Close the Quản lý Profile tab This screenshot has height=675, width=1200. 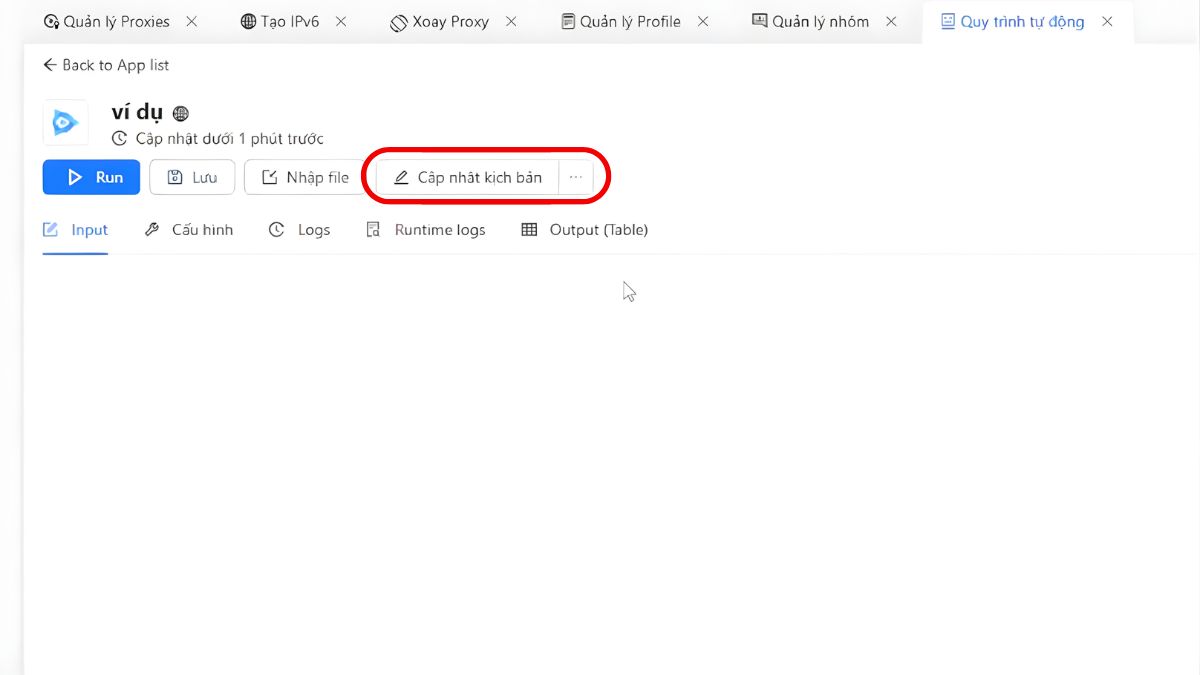[703, 21]
